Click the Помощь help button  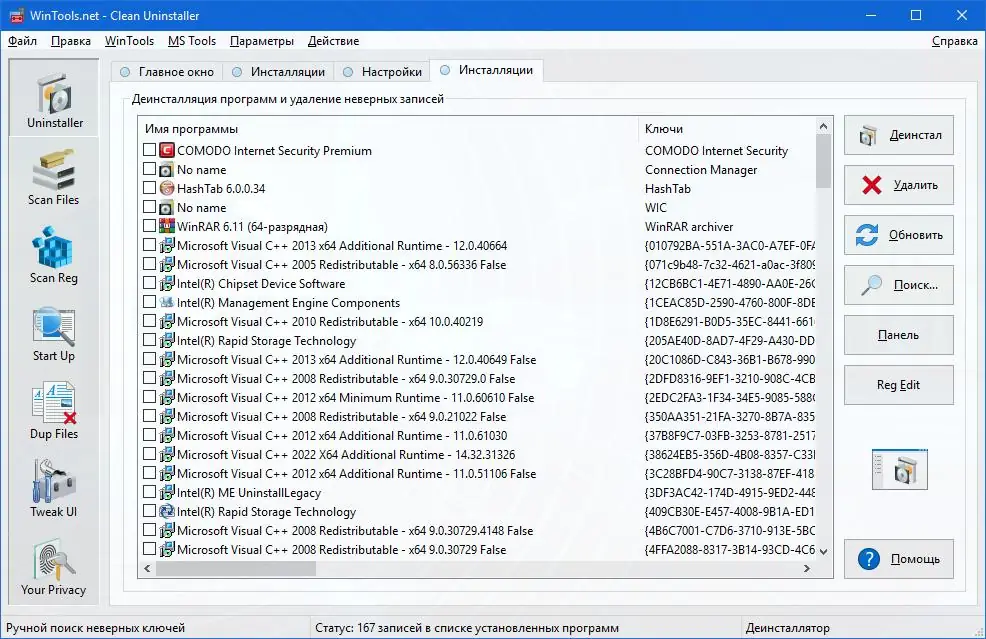click(899, 558)
